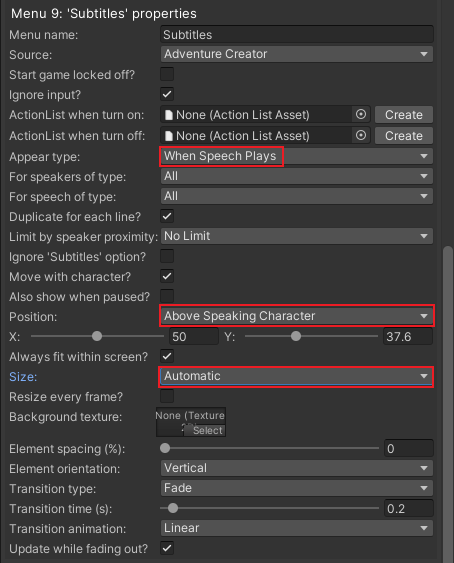Enable Also show when paused checkbox

click(x=167, y=296)
